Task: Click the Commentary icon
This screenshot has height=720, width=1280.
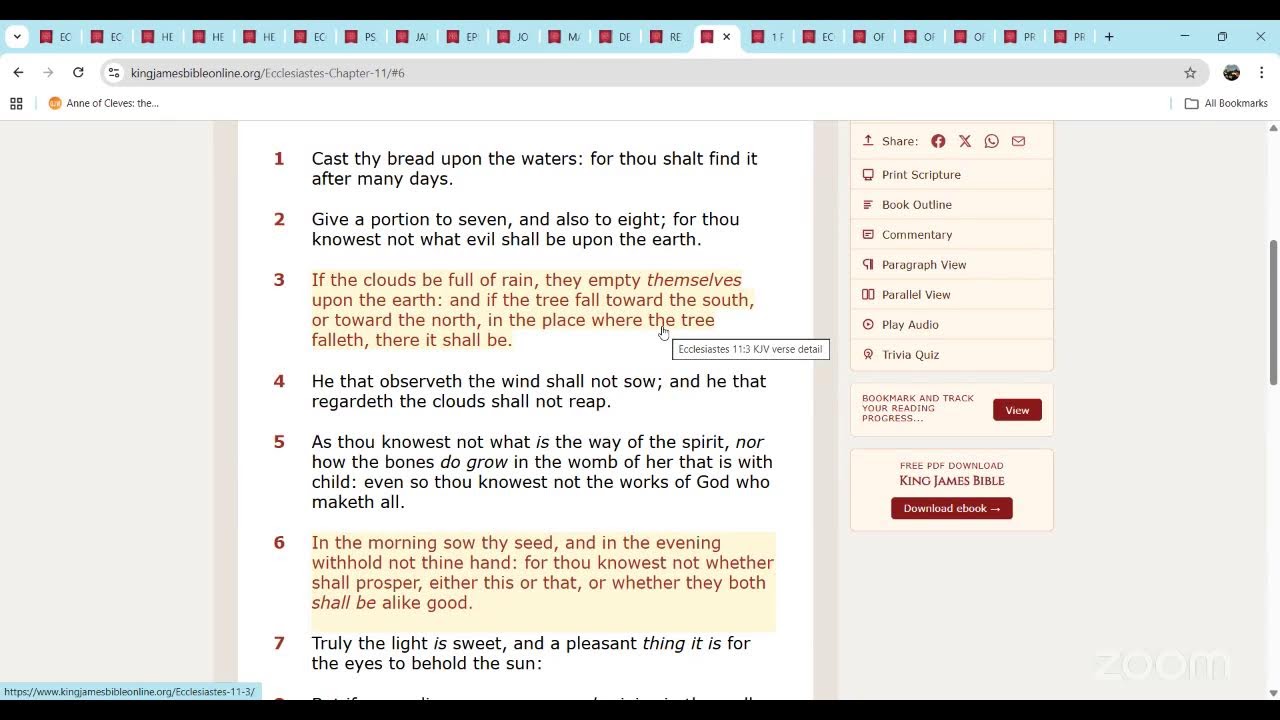Action: click(x=868, y=234)
